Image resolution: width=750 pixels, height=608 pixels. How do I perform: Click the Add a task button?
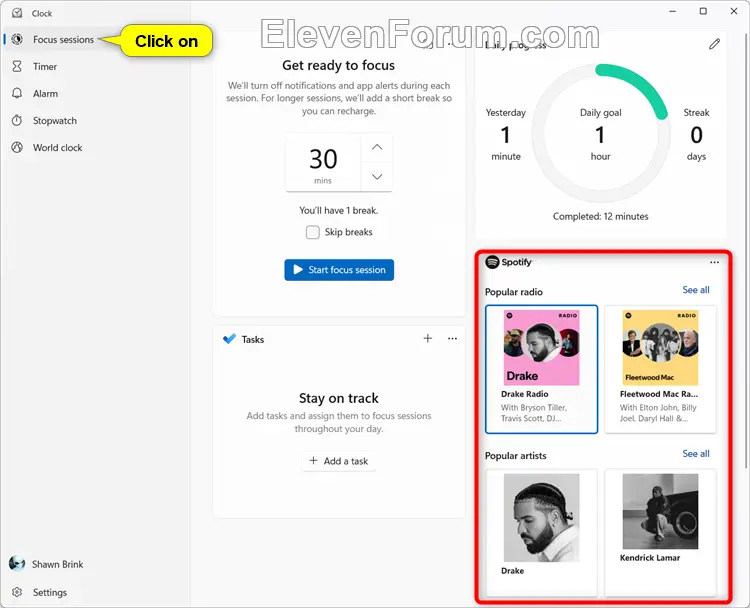(339, 461)
